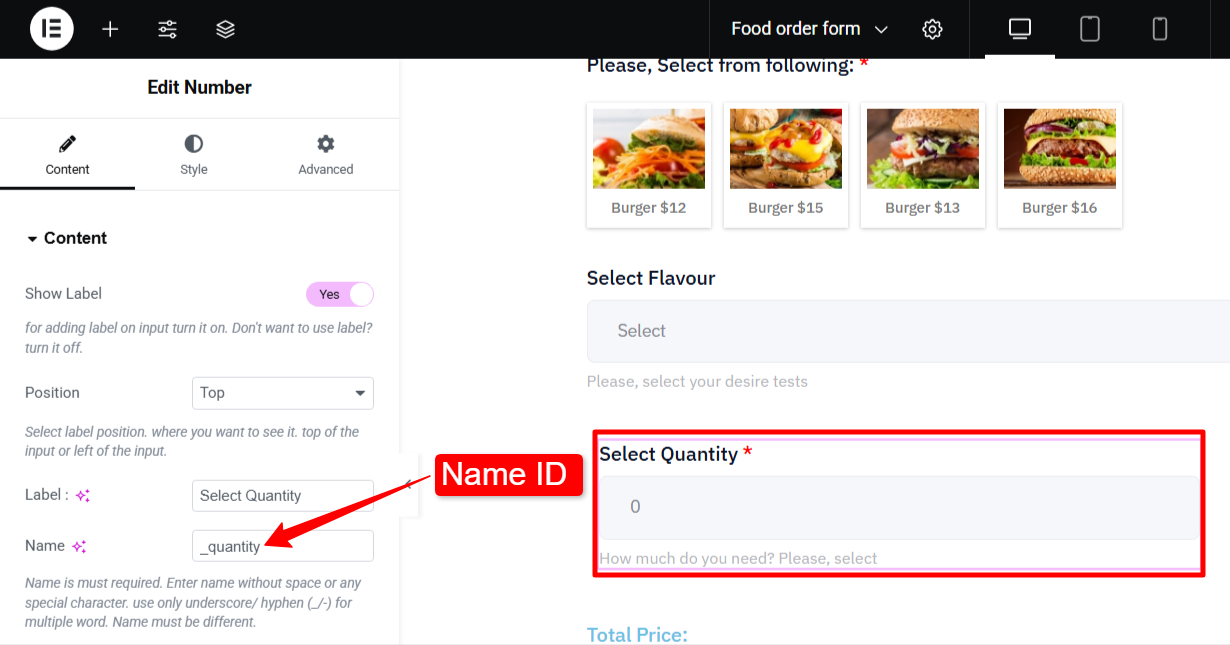Open the Elementor logo menu
The width and height of the screenshot is (1230, 645).
[x=52, y=29]
